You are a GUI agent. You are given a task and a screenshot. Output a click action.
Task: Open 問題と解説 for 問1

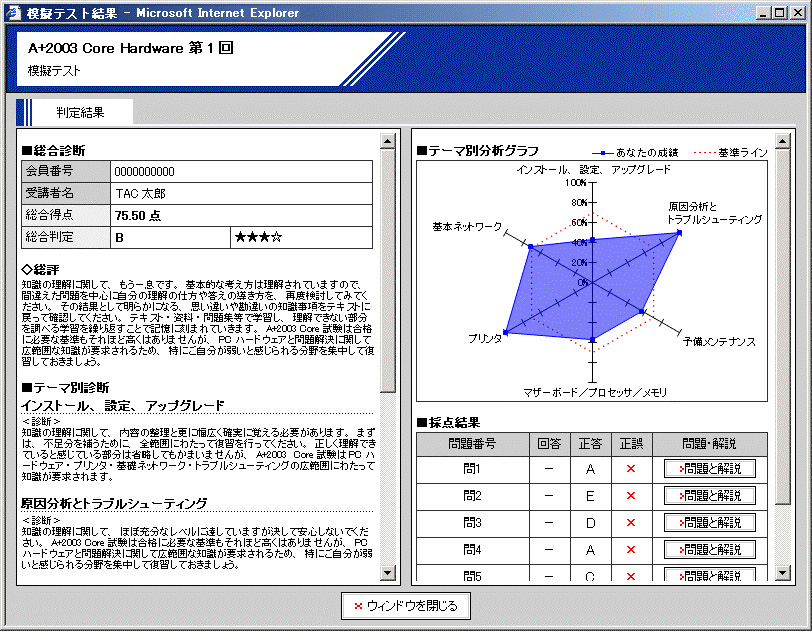[x=709, y=469]
